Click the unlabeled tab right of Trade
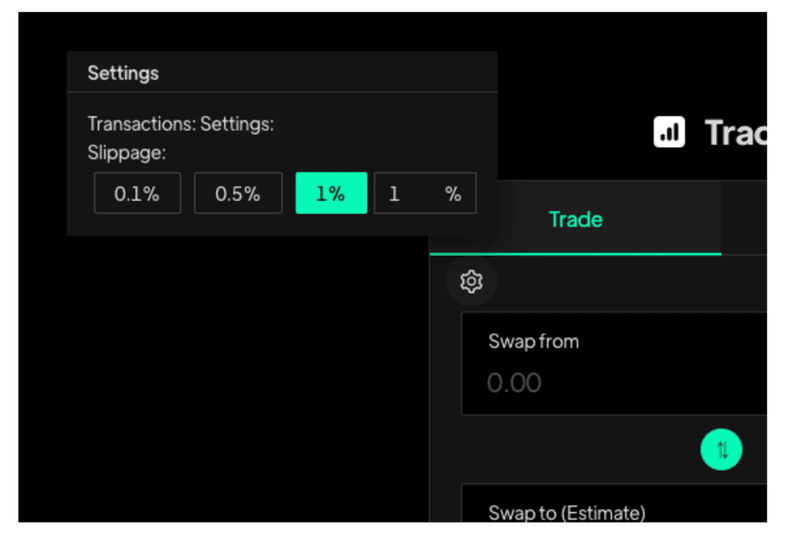800x538 pixels. coord(744,217)
